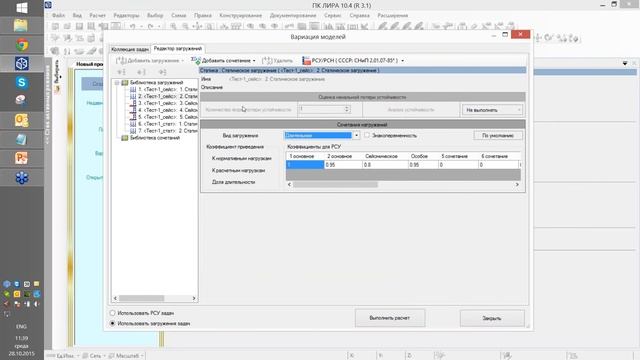Click the zoom out magnifier toolbar icon
The image size is (640, 360).
(185, 27)
